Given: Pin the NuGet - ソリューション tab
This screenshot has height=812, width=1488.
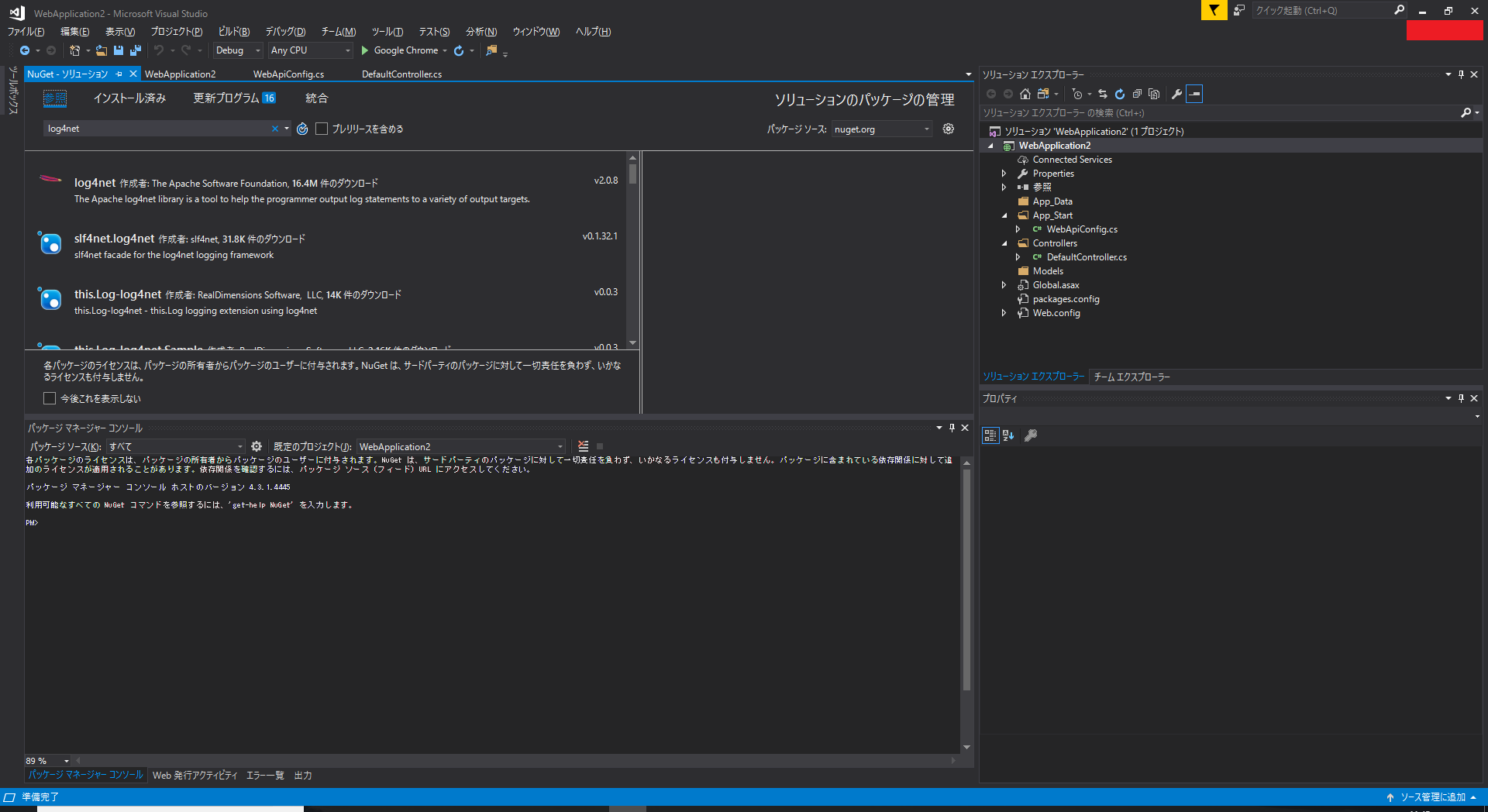Looking at the screenshot, I should tap(119, 74).
